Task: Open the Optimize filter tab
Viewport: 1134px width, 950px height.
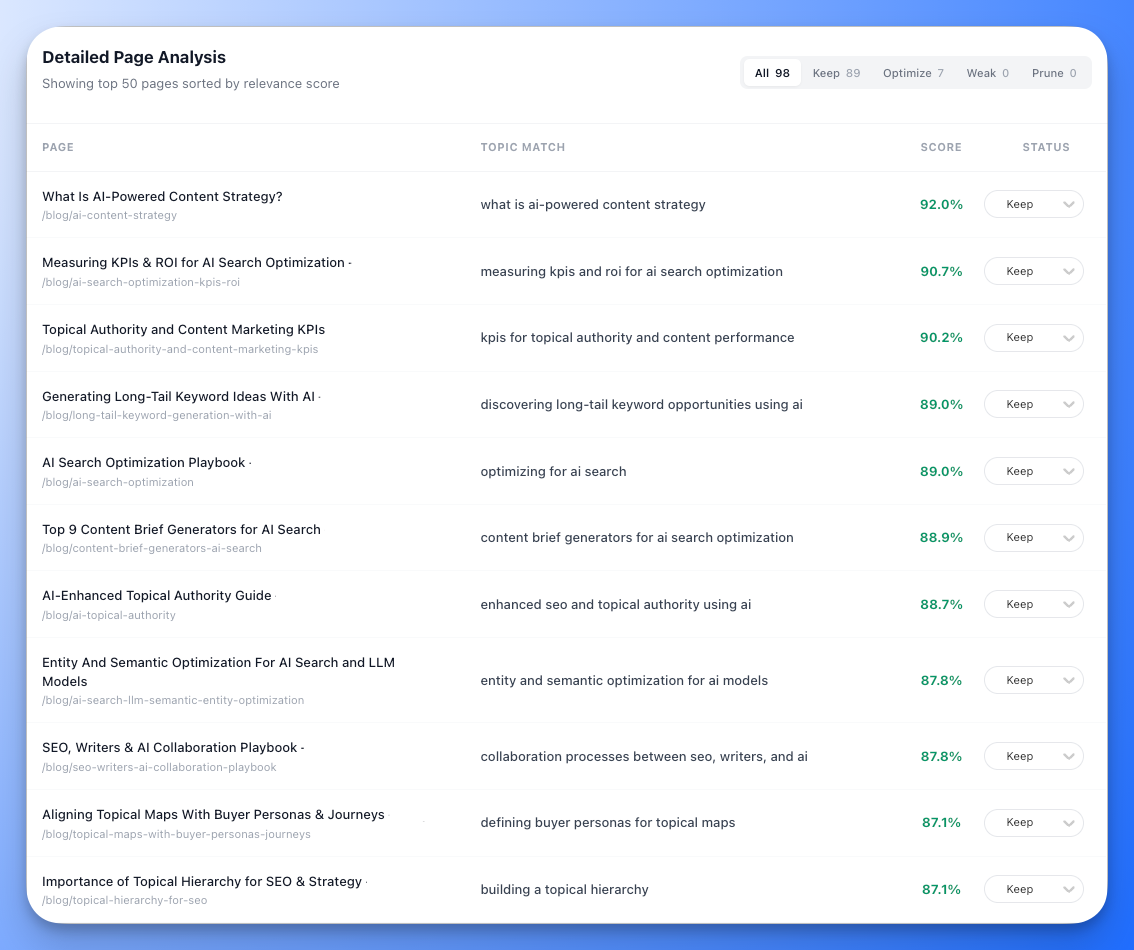Action: pos(912,72)
